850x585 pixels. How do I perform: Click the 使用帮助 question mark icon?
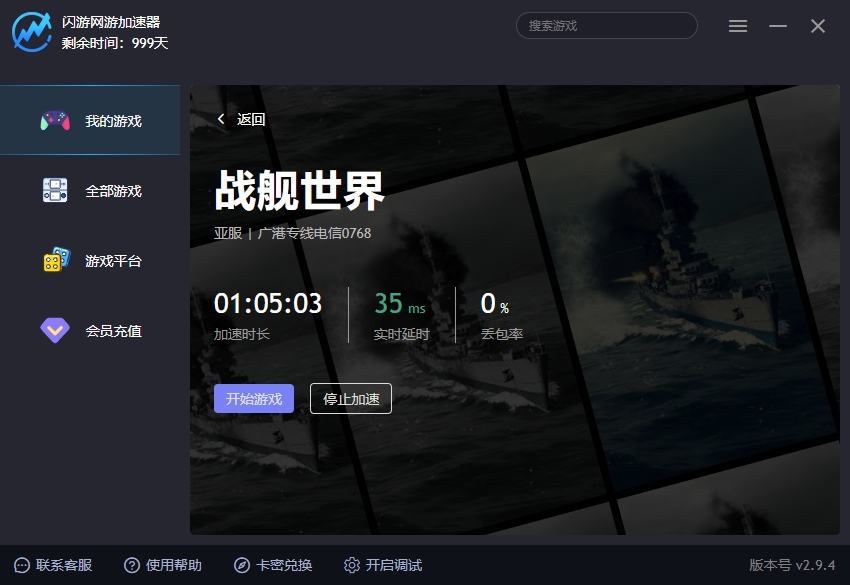pos(131,565)
